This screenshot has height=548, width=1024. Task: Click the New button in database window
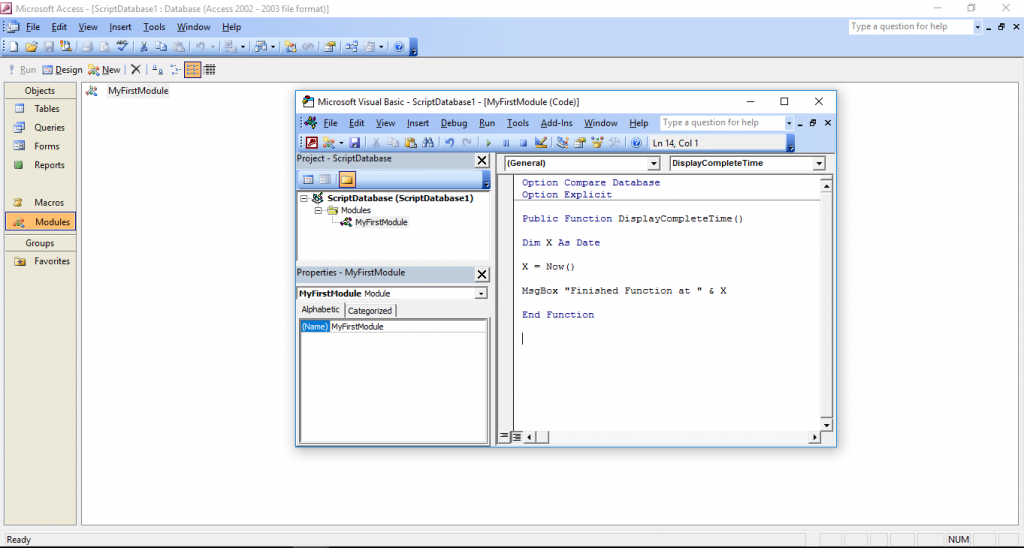104,70
